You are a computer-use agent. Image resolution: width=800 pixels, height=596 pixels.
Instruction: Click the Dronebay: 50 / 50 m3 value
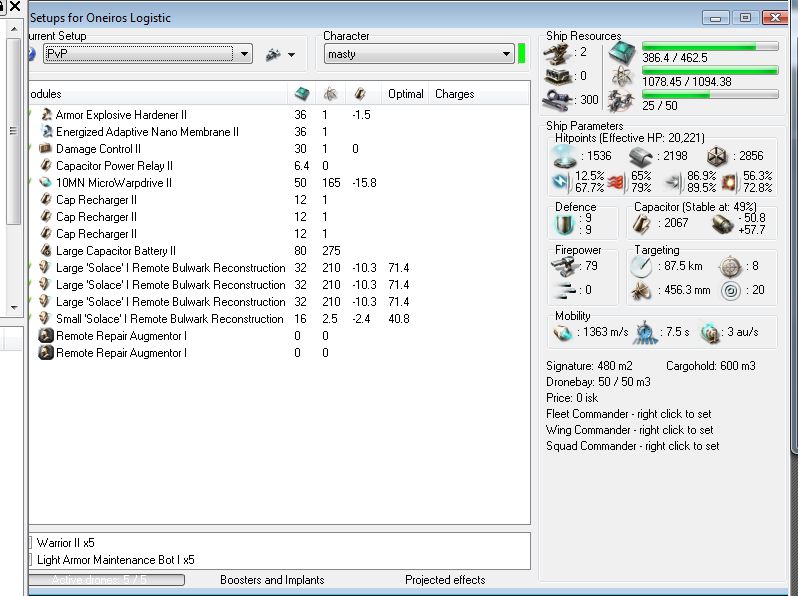click(598, 382)
